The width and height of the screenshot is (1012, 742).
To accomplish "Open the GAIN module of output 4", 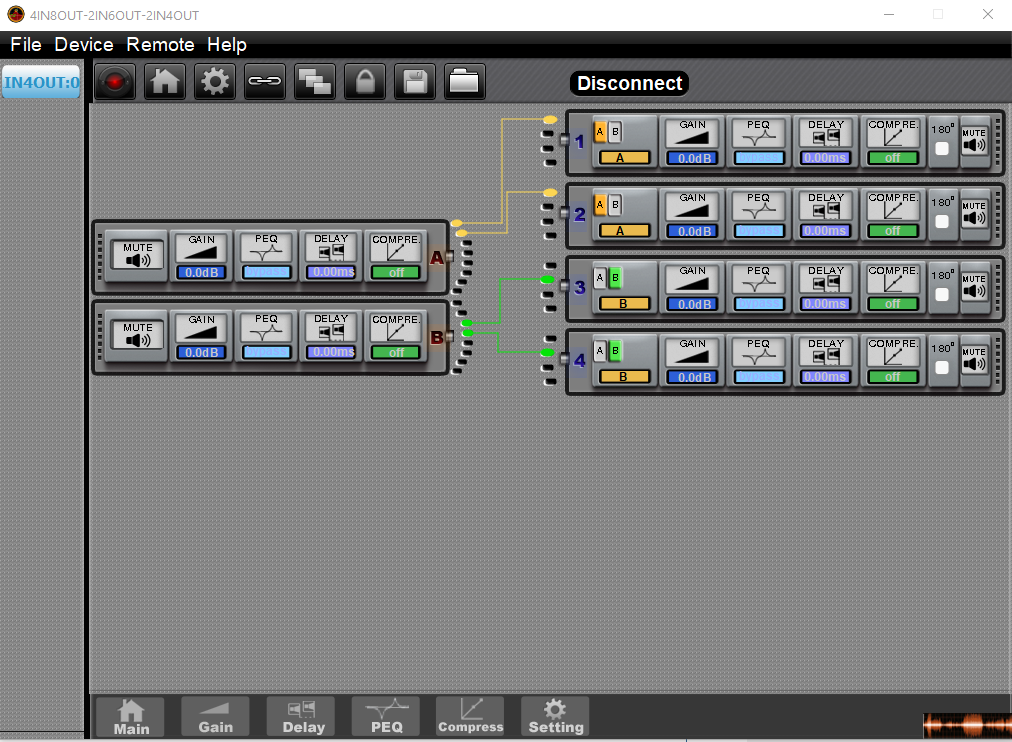I will pos(693,360).
